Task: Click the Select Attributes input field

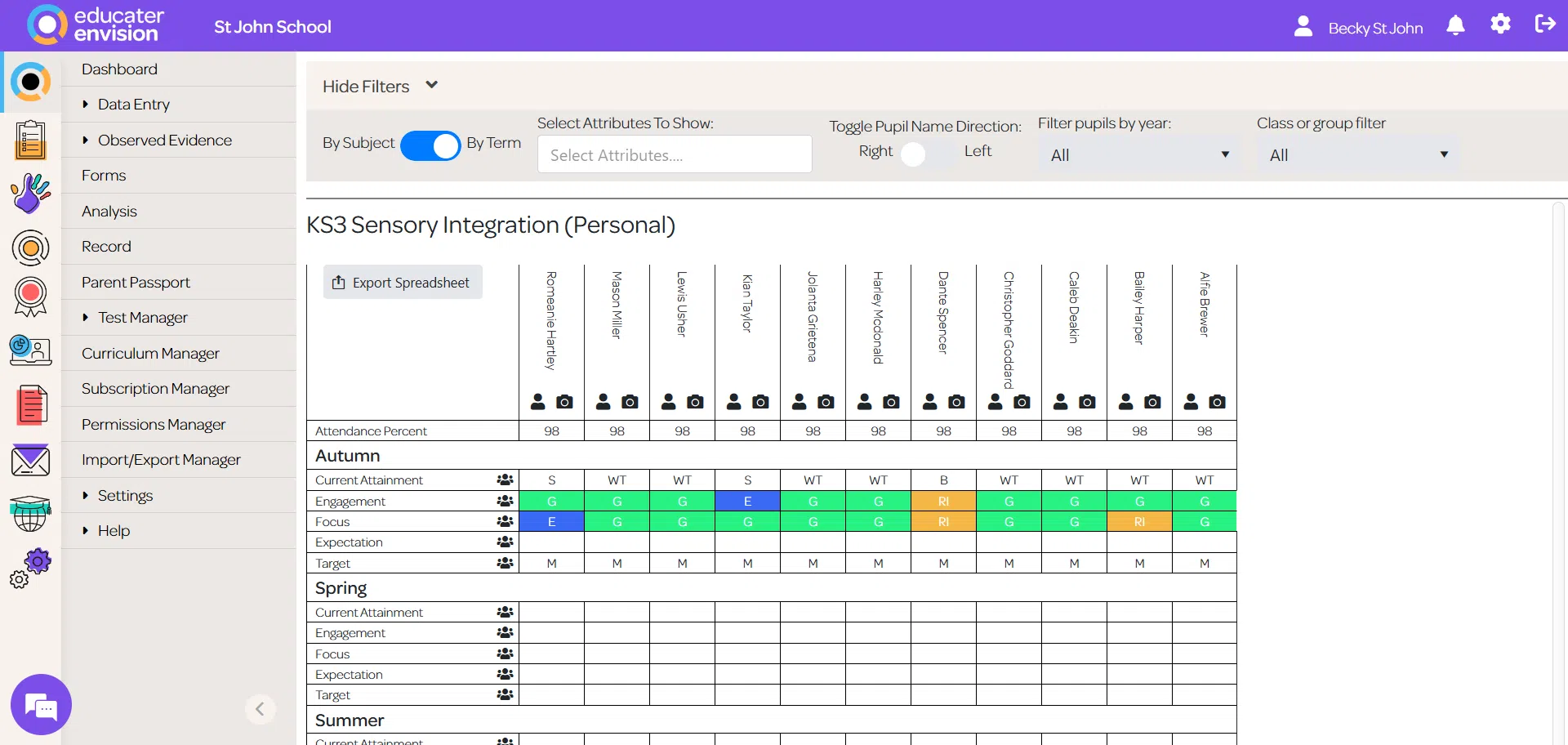Action: [674, 155]
